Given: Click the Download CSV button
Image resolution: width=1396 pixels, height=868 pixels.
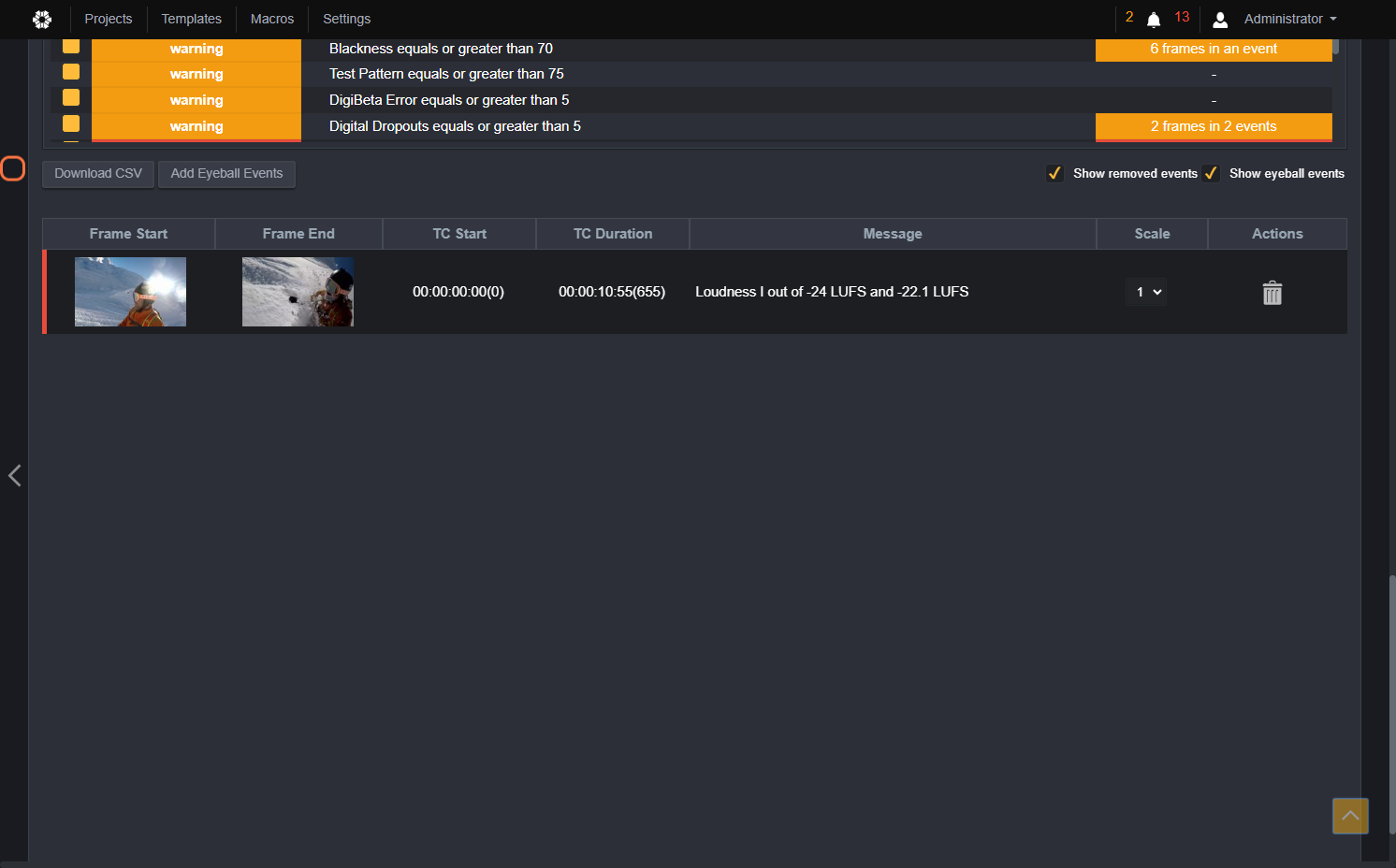Looking at the screenshot, I should pos(98,174).
